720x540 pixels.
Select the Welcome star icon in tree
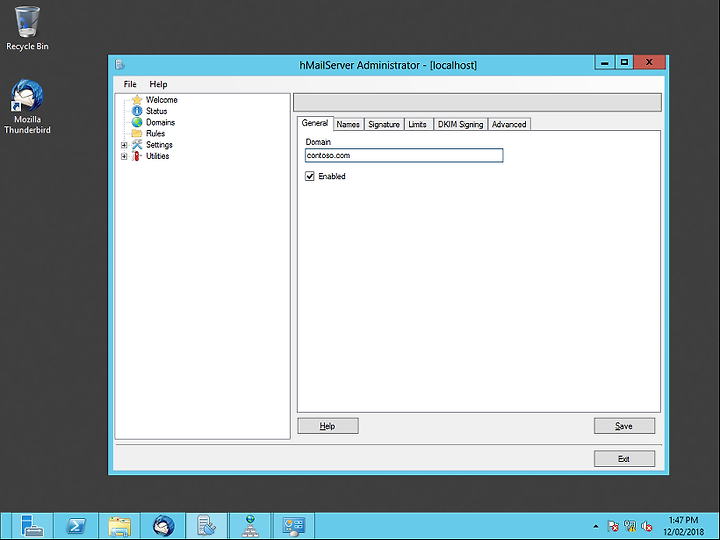click(x=137, y=100)
